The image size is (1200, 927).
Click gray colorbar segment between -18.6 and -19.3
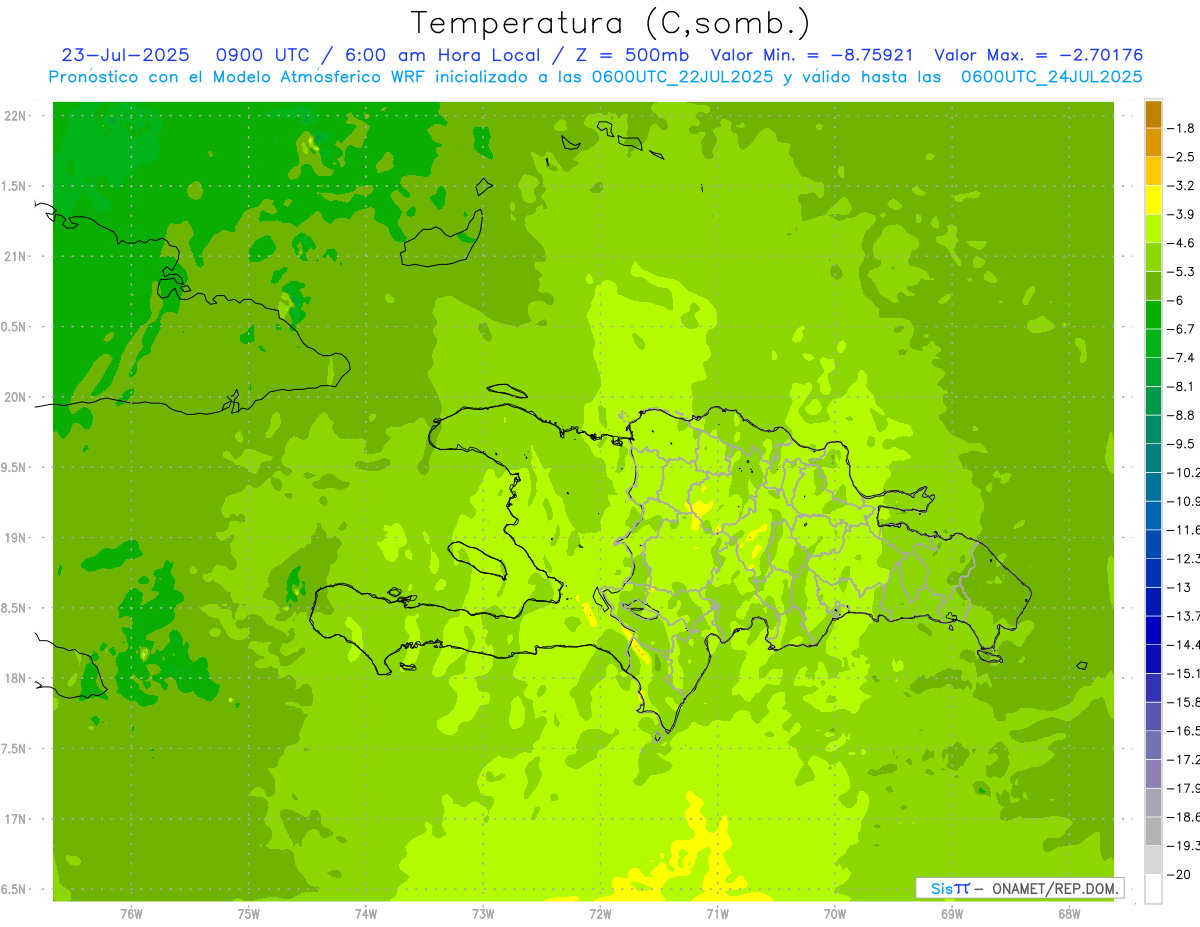pos(1153,831)
